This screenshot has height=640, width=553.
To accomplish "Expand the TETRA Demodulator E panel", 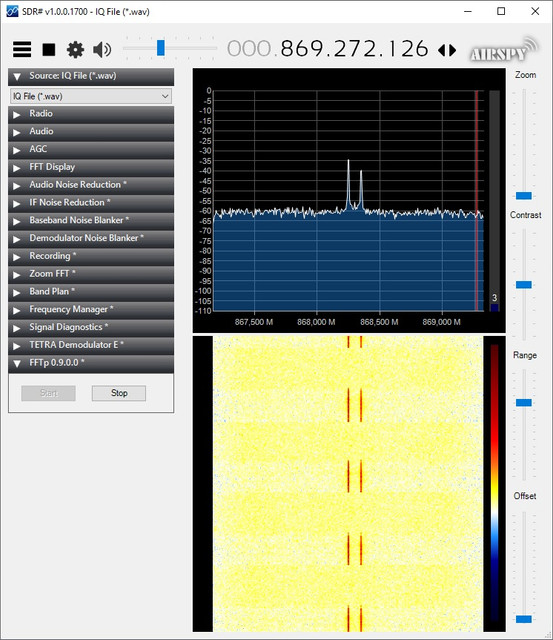I will (91, 345).
